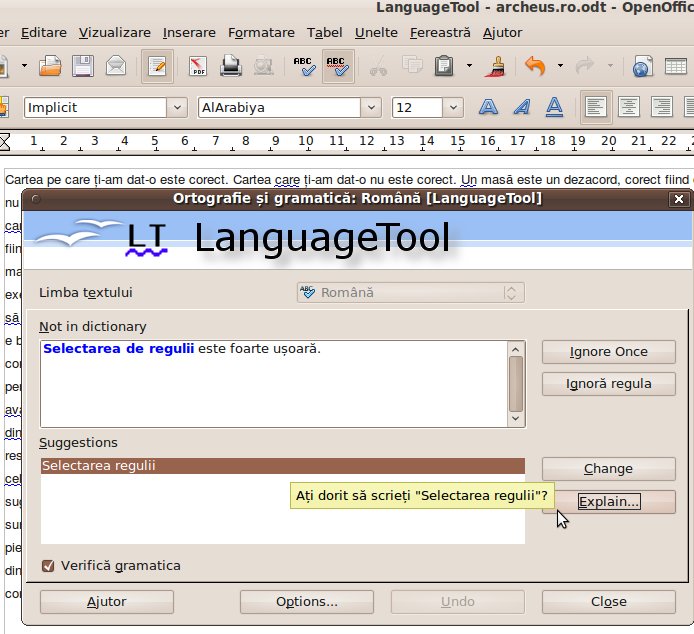694x634 pixels.
Task: Center text alignment icon
Action: [x=629, y=107]
